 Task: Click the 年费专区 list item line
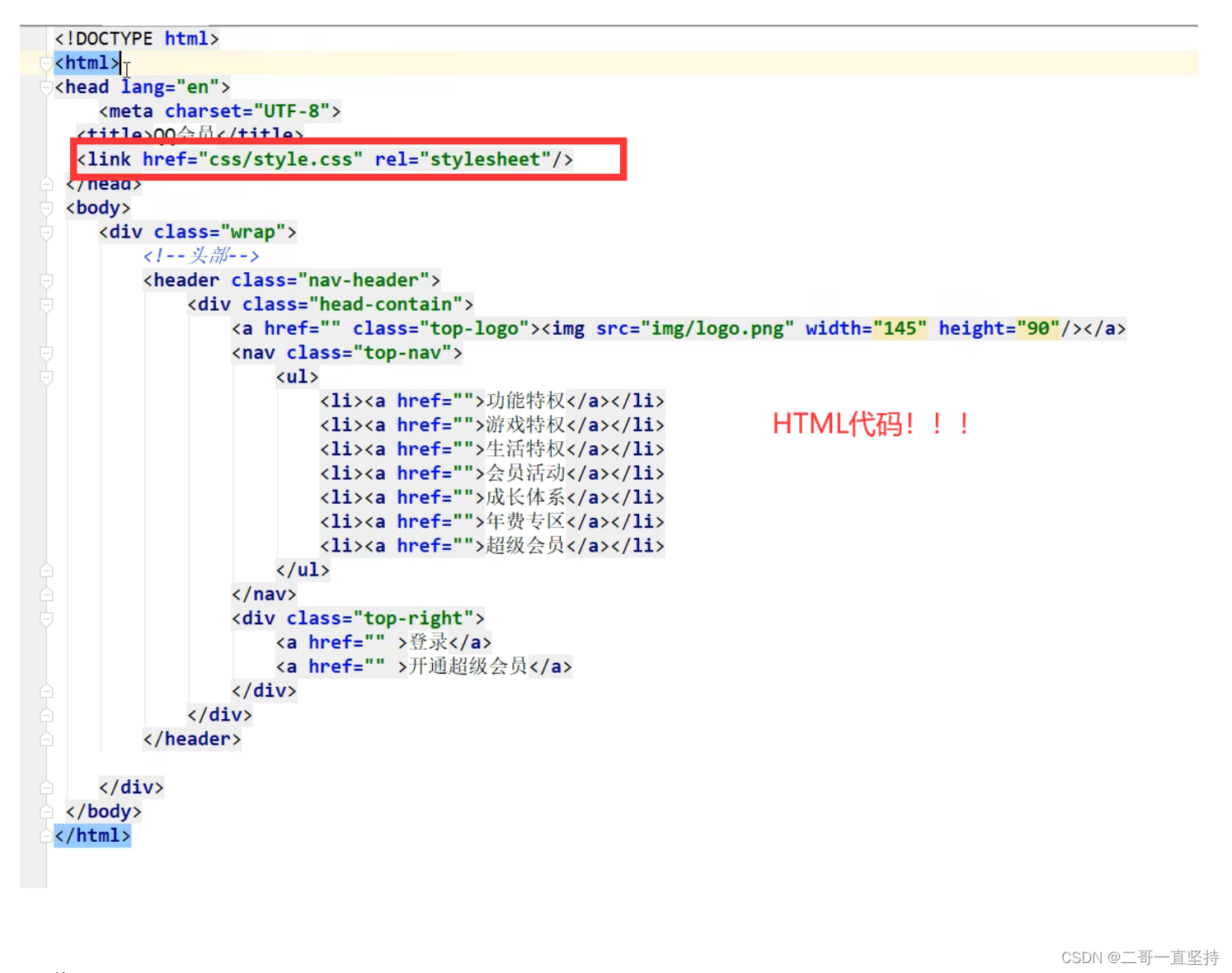point(491,521)
